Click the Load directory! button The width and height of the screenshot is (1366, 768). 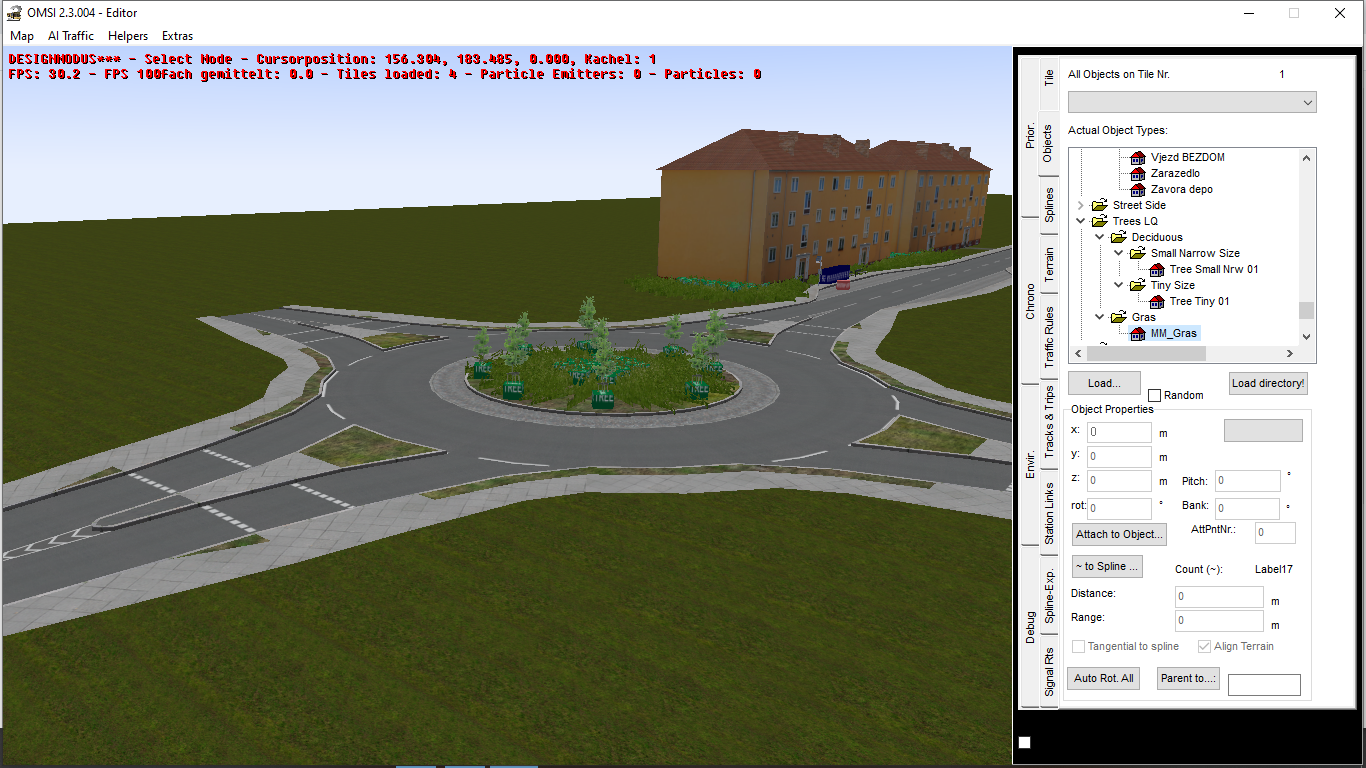point(1268,384)
